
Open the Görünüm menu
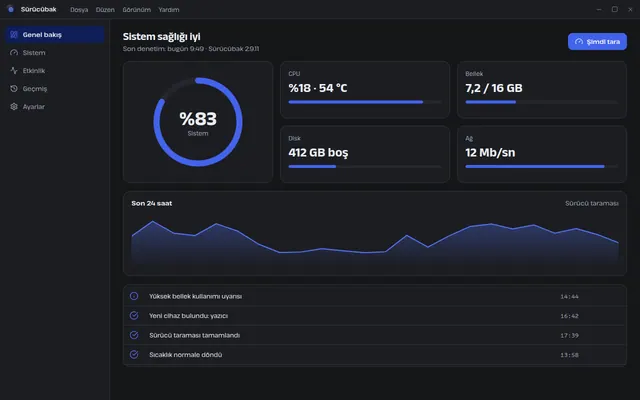(137, 9)
